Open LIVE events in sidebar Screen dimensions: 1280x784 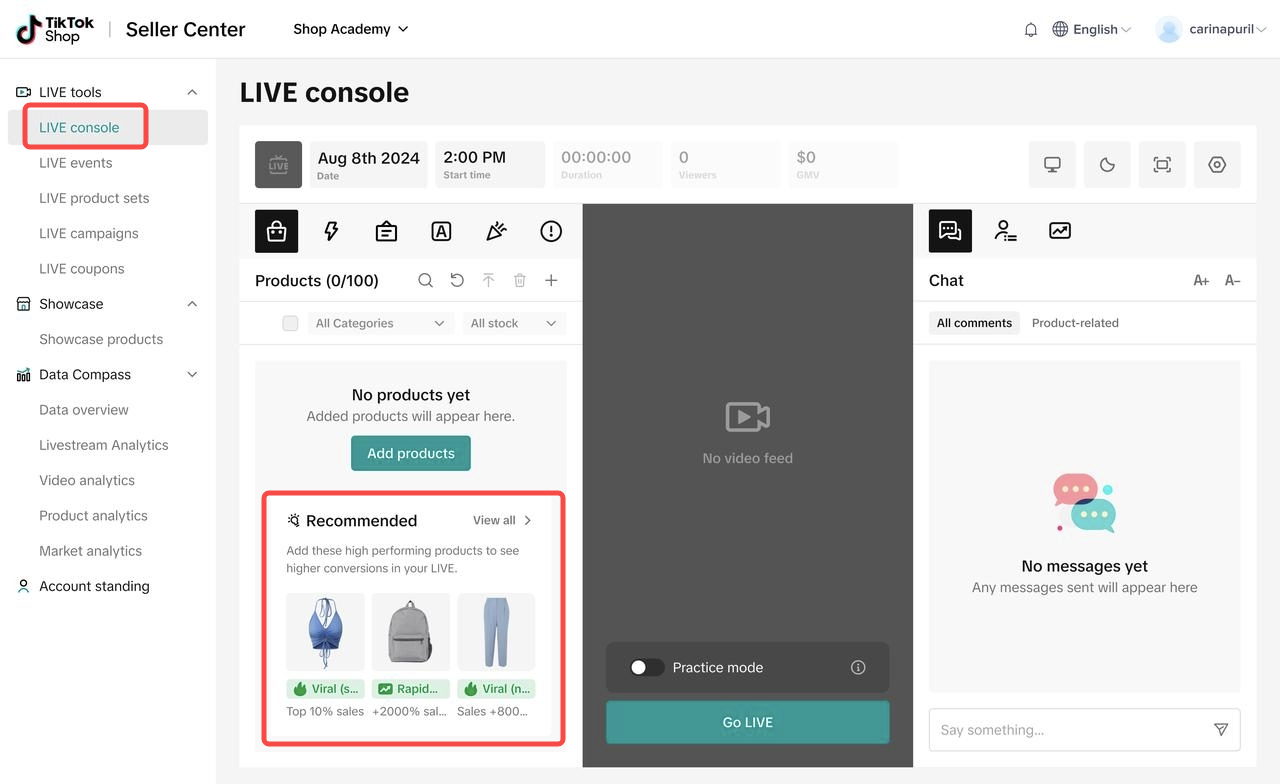click(76, 163)
